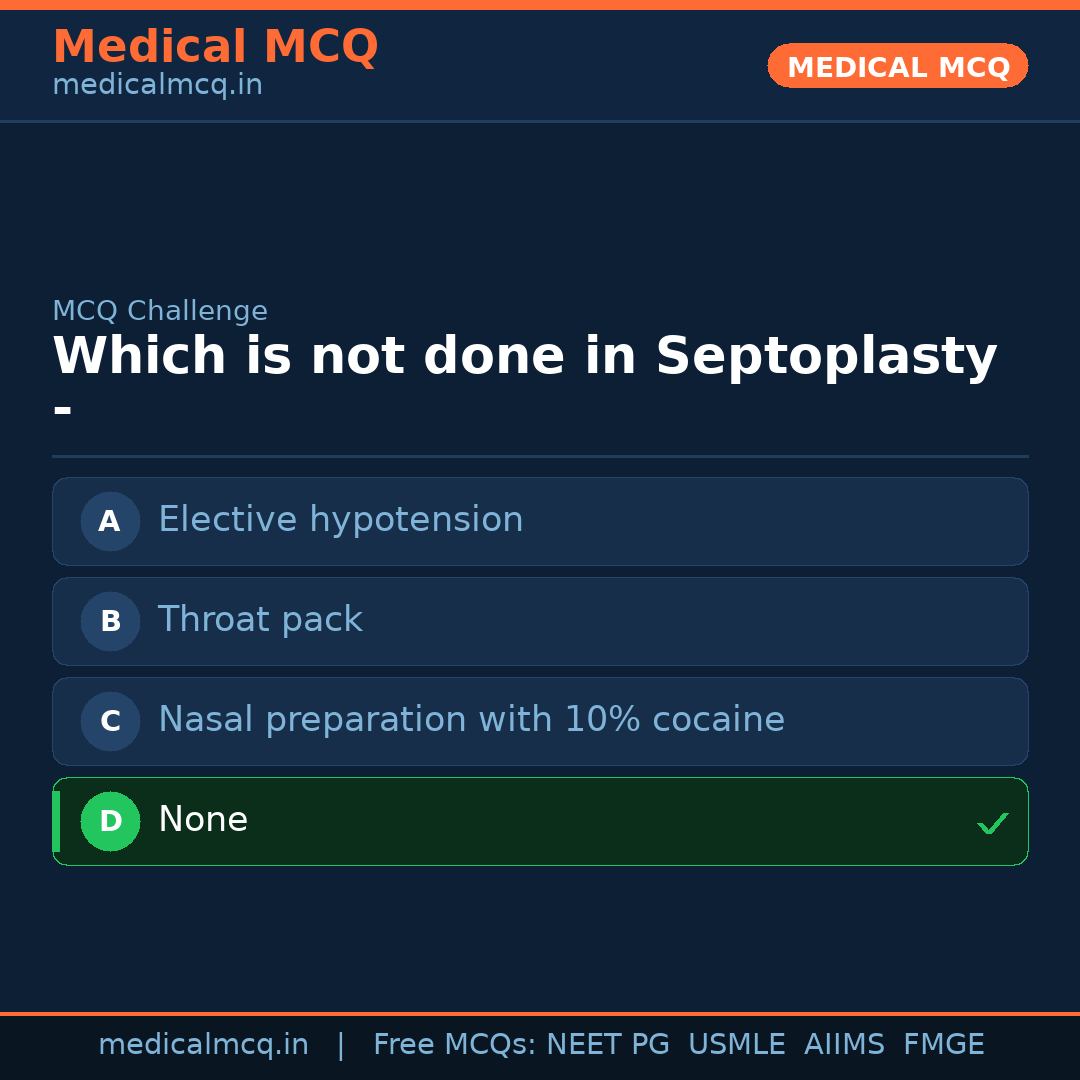
Task: Select the letter B circle icon
Action: pyautogui.click(x=110, y=621)
